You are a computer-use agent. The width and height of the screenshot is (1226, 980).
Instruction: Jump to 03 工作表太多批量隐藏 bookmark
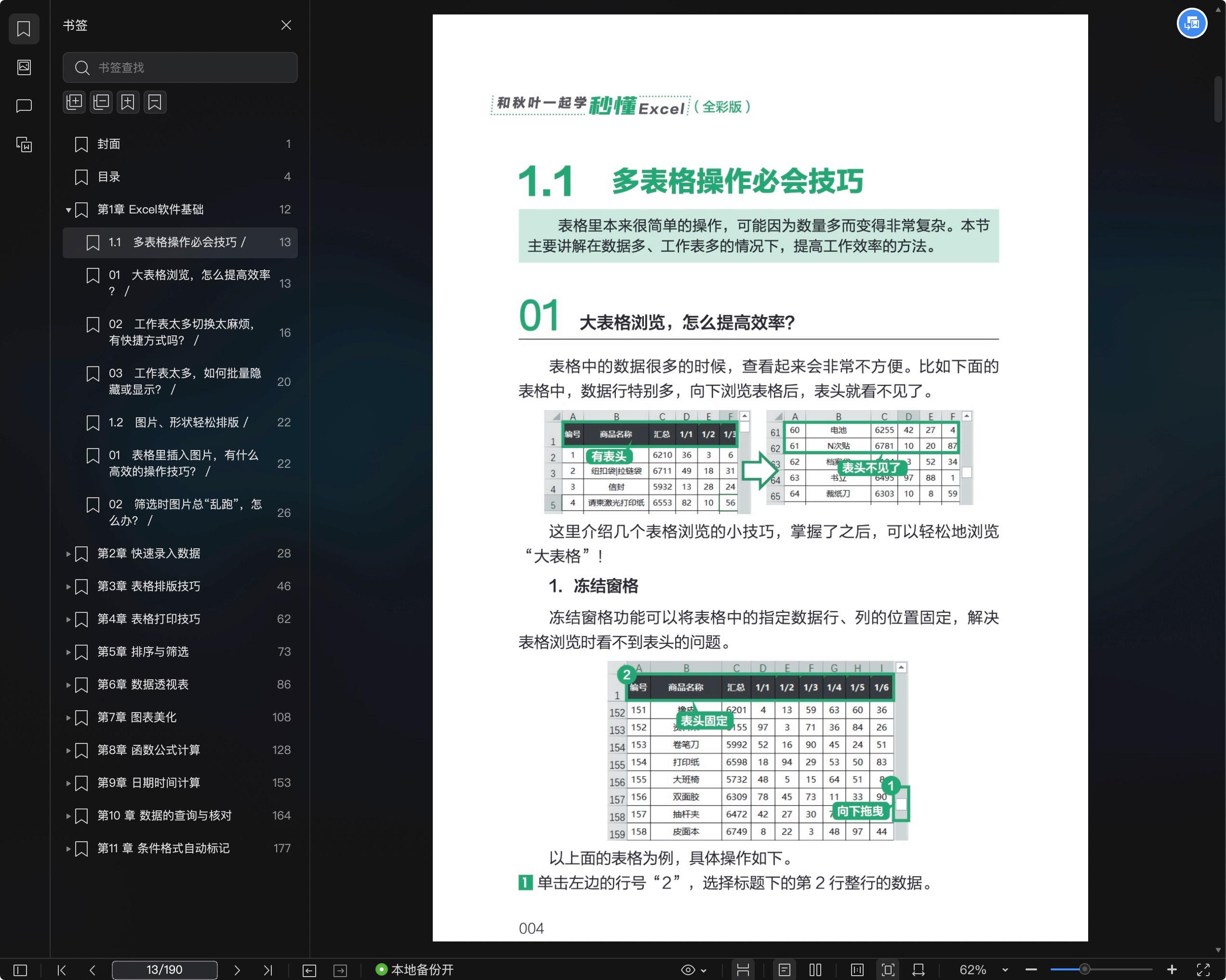(180, 382)
